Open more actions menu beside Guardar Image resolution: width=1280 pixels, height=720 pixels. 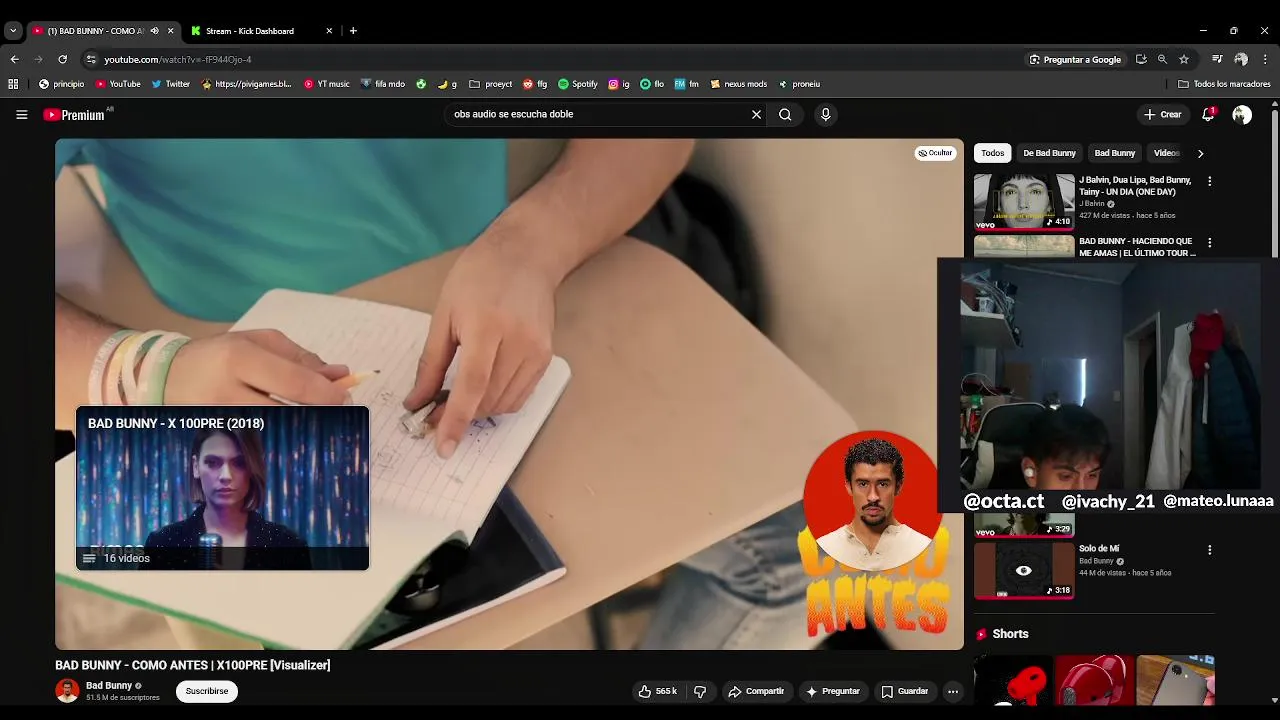953,691
